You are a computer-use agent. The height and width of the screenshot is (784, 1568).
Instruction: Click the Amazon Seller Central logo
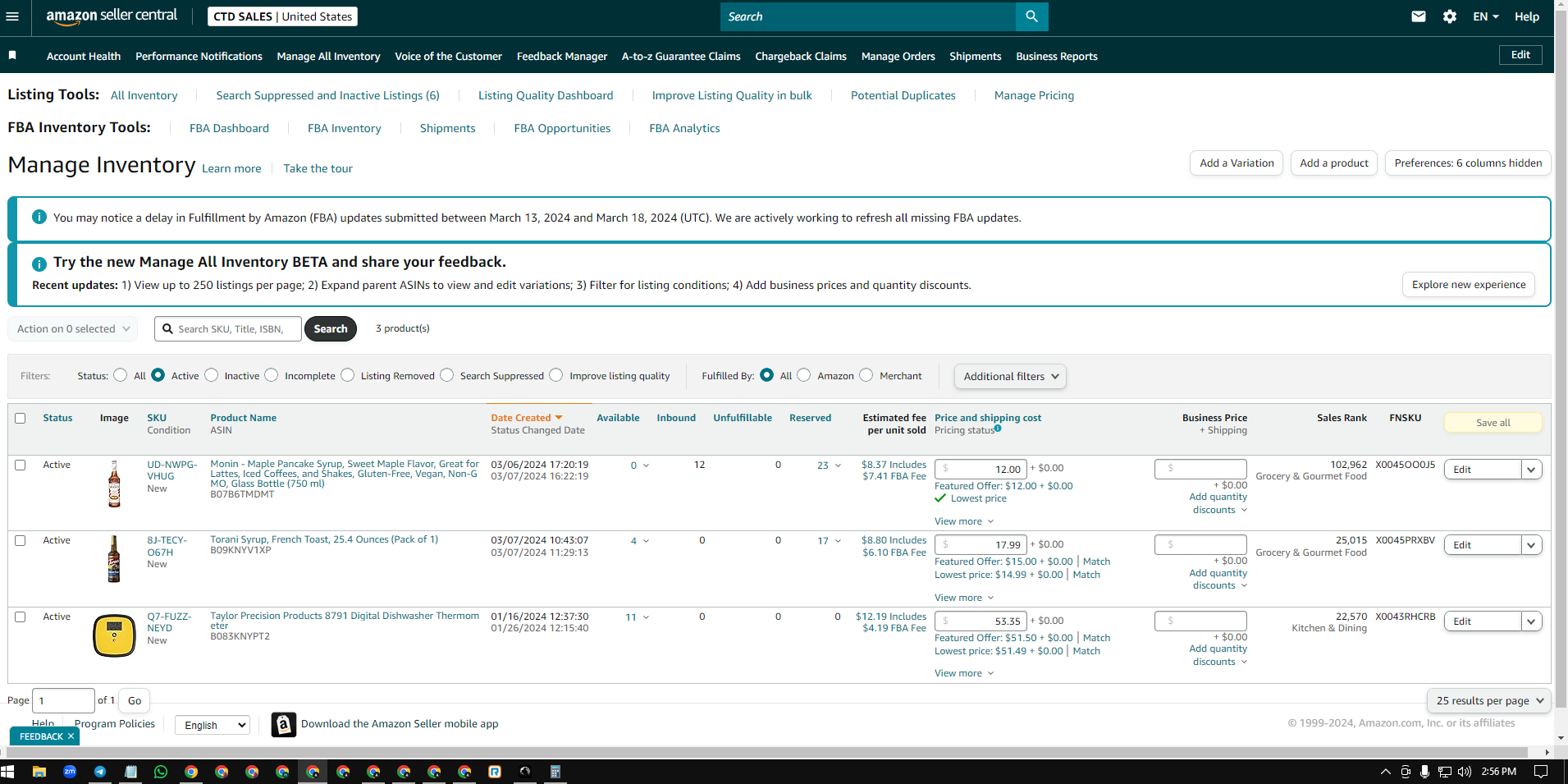click(112, 16)
